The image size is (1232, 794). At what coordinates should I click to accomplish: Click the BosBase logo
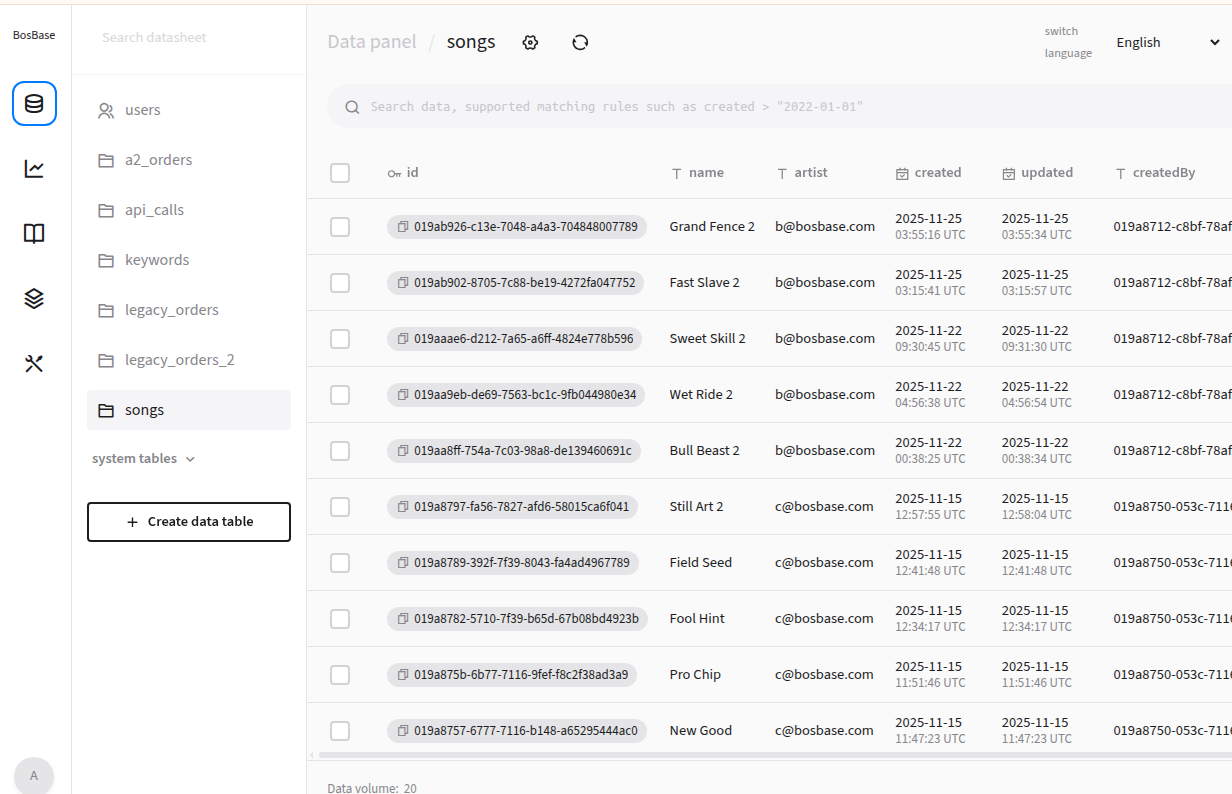click(34, 35)
